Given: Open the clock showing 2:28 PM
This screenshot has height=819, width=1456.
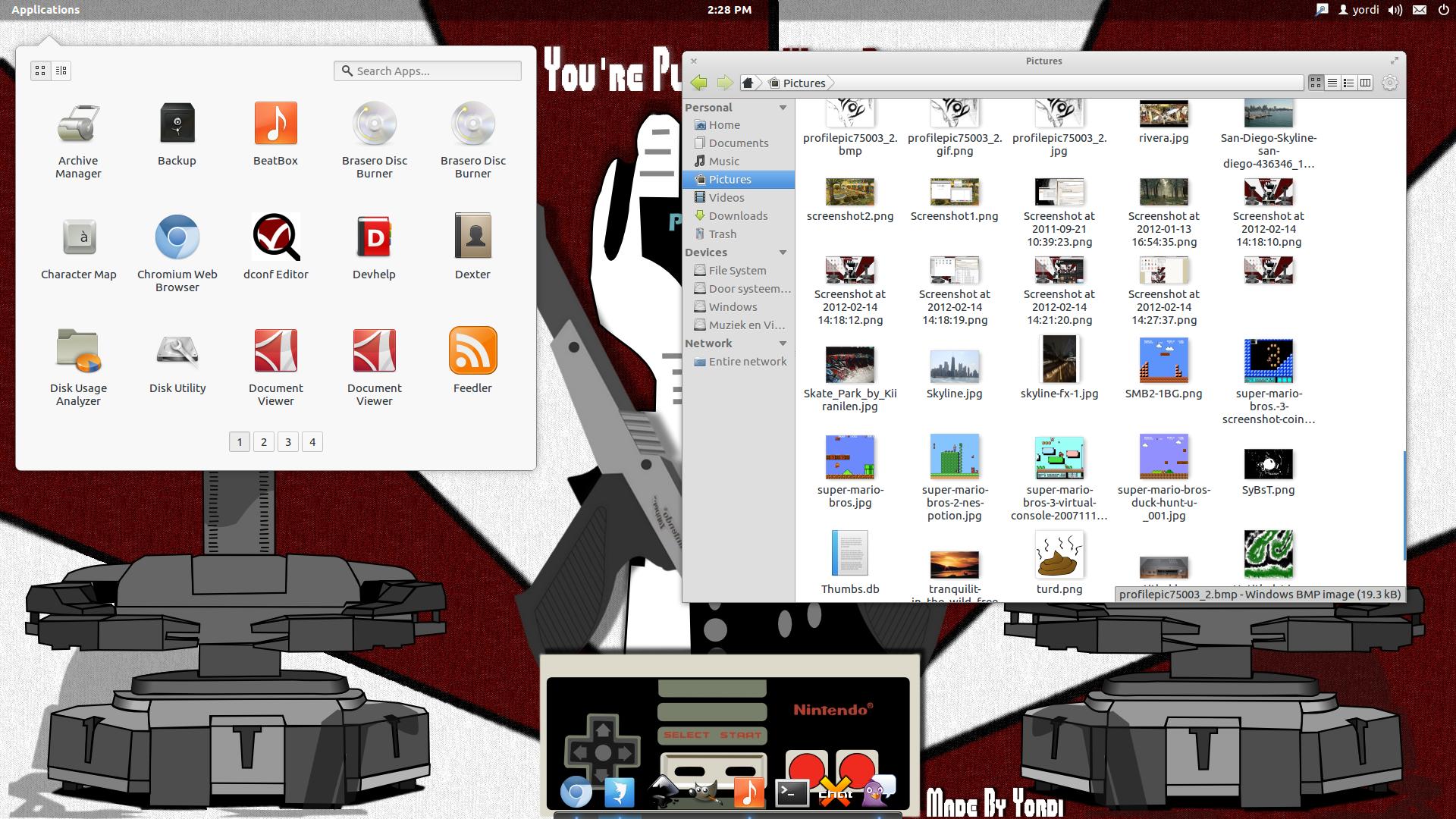Looking at the screenshot, I should pos(729,10).
